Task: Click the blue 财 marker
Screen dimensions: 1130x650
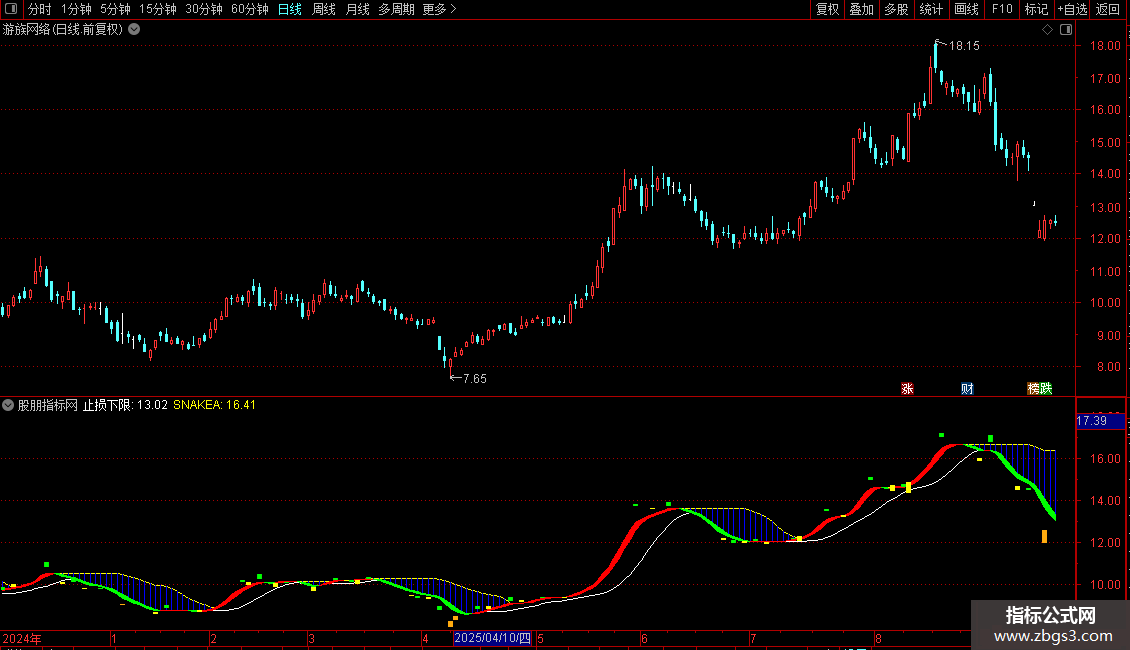Action: point(967,388)
